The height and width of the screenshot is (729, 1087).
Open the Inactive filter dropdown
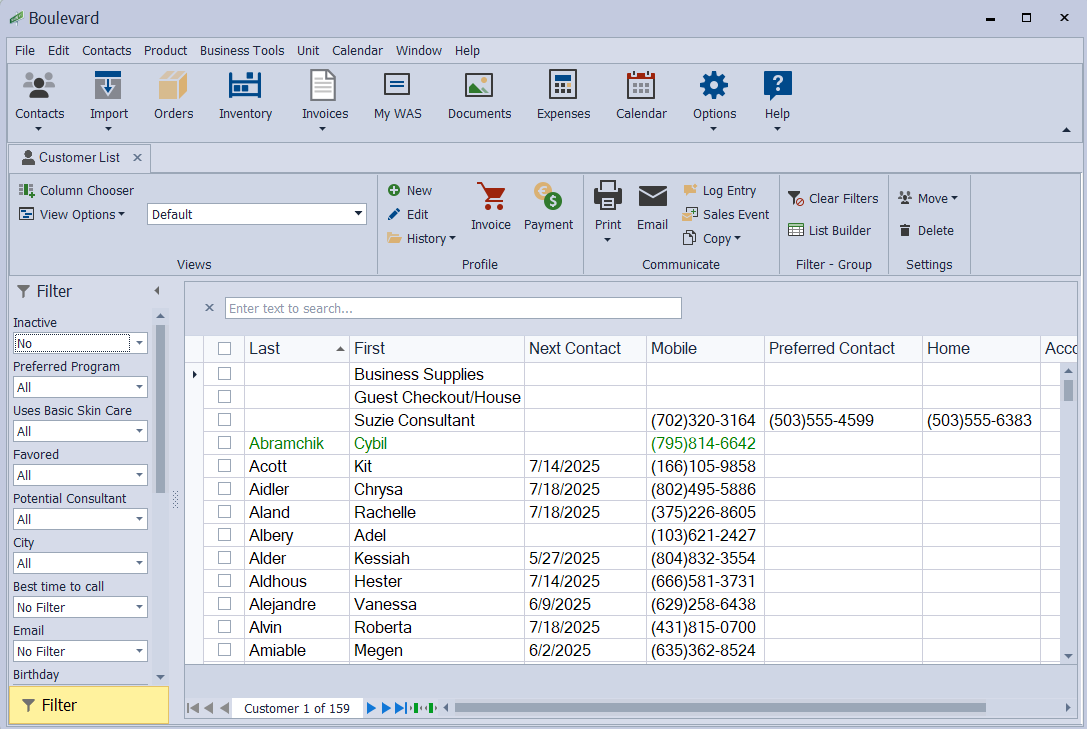click(x=140, y=343)
